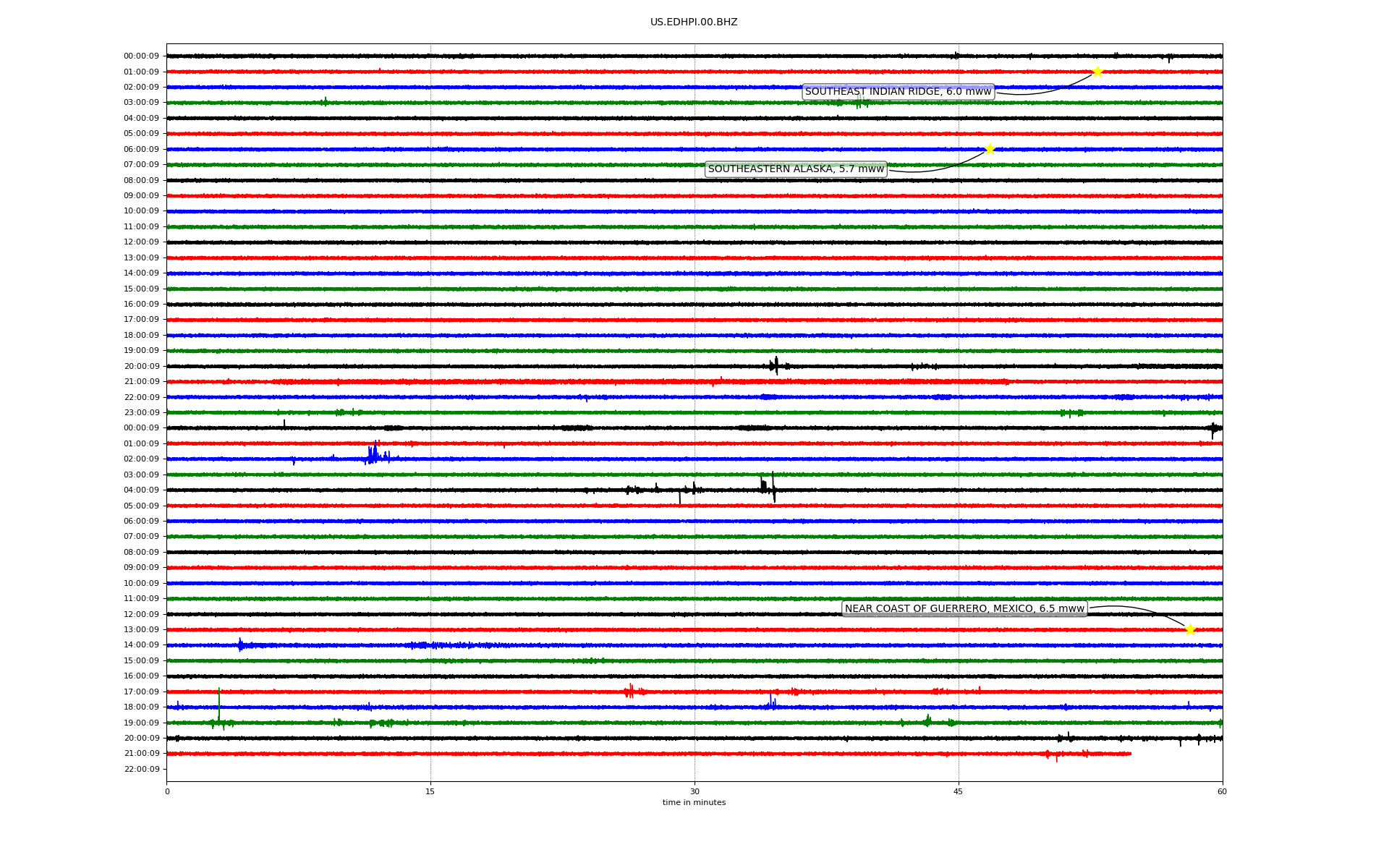Screen dimensions: 1389x868
Task: Click the Southeastern Alaska star marker
Action: point(990,149)
